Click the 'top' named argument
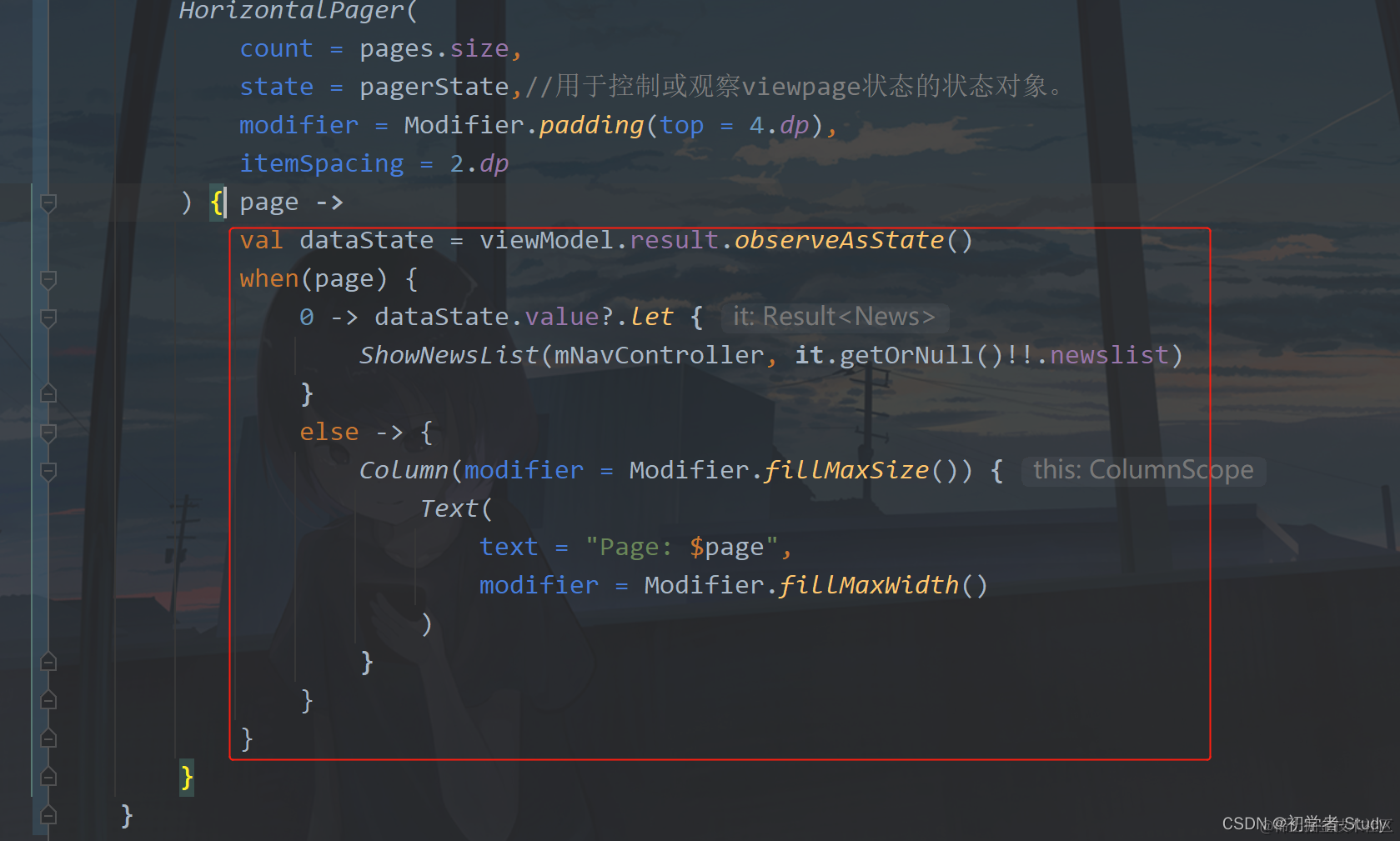 [x=681, y=125]
